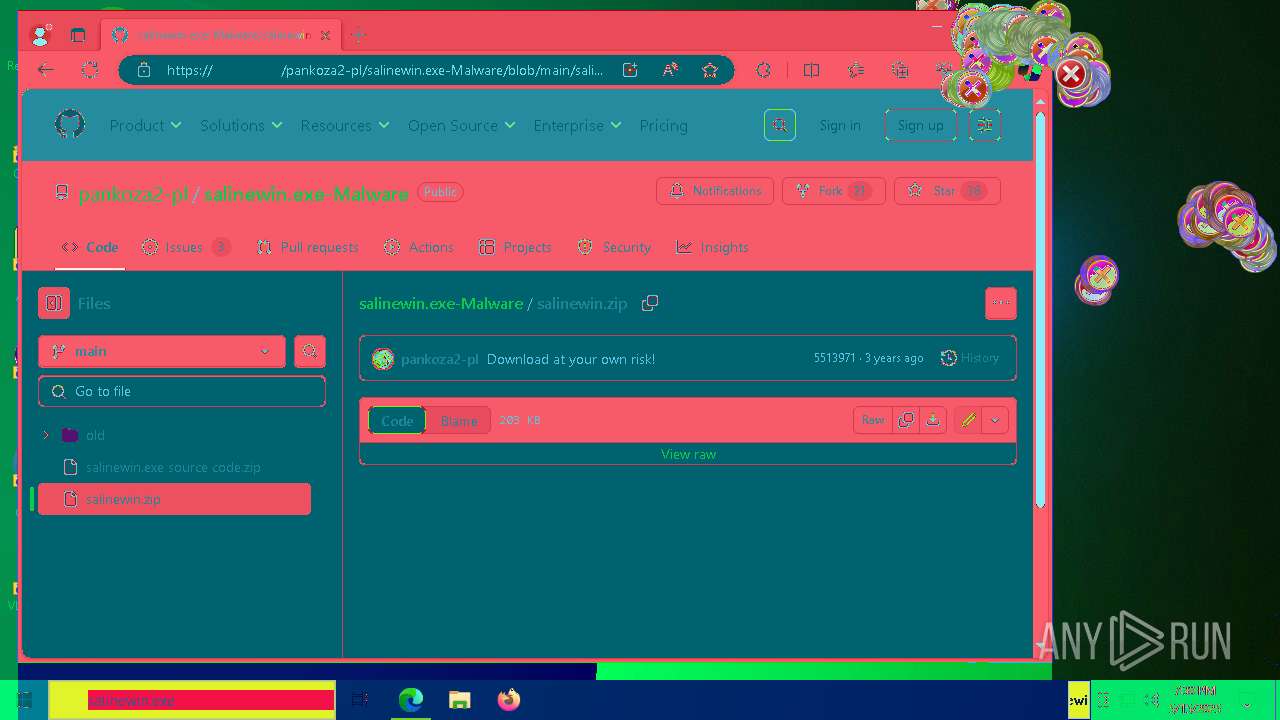This screenshot has width=1280, height=720.
Task: Open GitHub search magnifier
Action: coord(780,125)
